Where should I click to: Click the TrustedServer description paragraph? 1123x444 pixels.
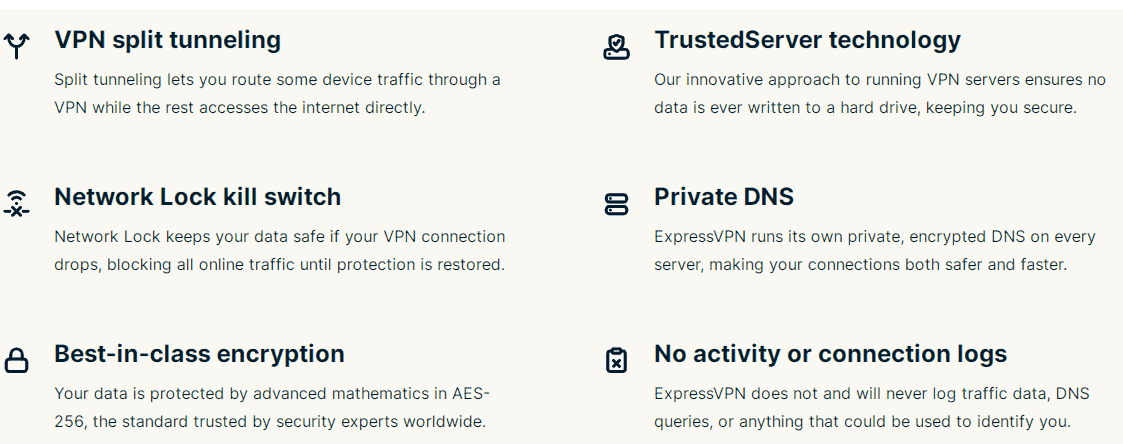(879, 94)
